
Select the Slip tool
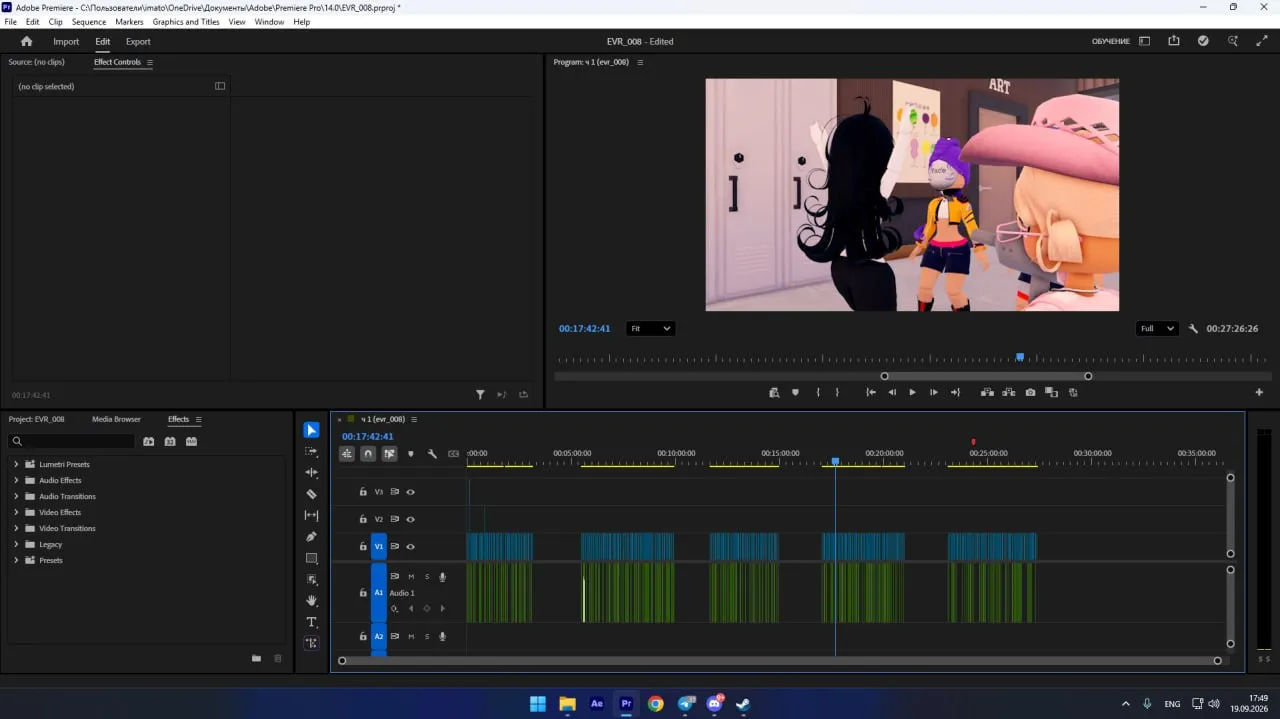pos(312,515)
